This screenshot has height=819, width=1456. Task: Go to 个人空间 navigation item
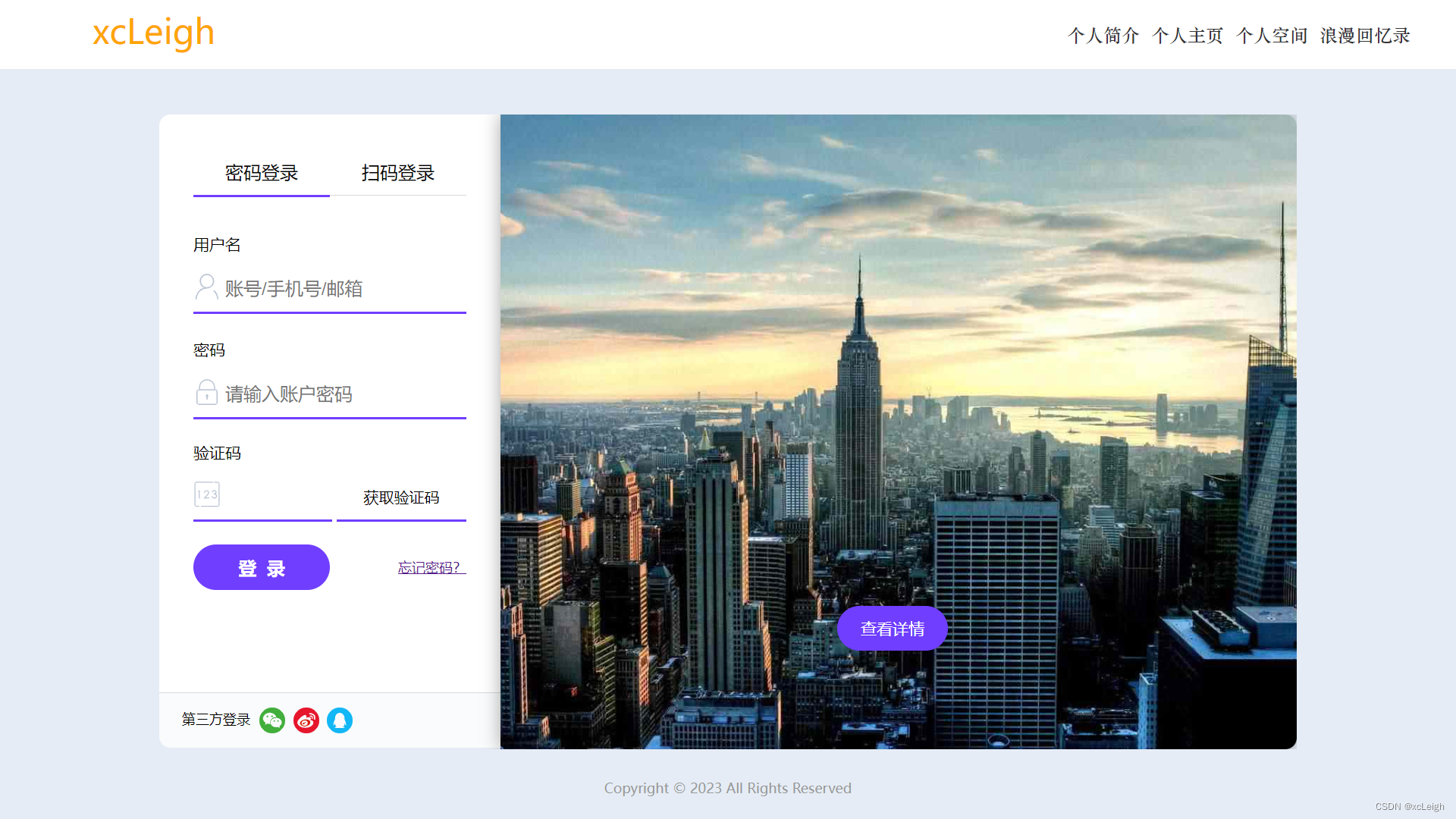[x=1272, y=36]
